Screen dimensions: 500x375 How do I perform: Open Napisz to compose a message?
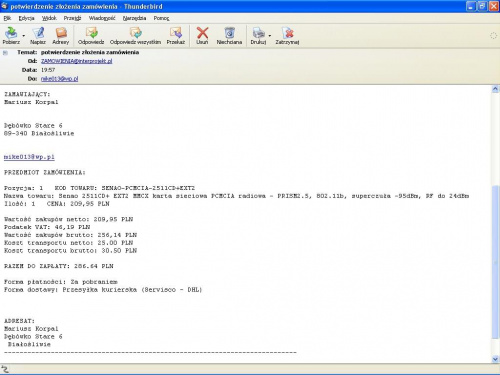38,36
